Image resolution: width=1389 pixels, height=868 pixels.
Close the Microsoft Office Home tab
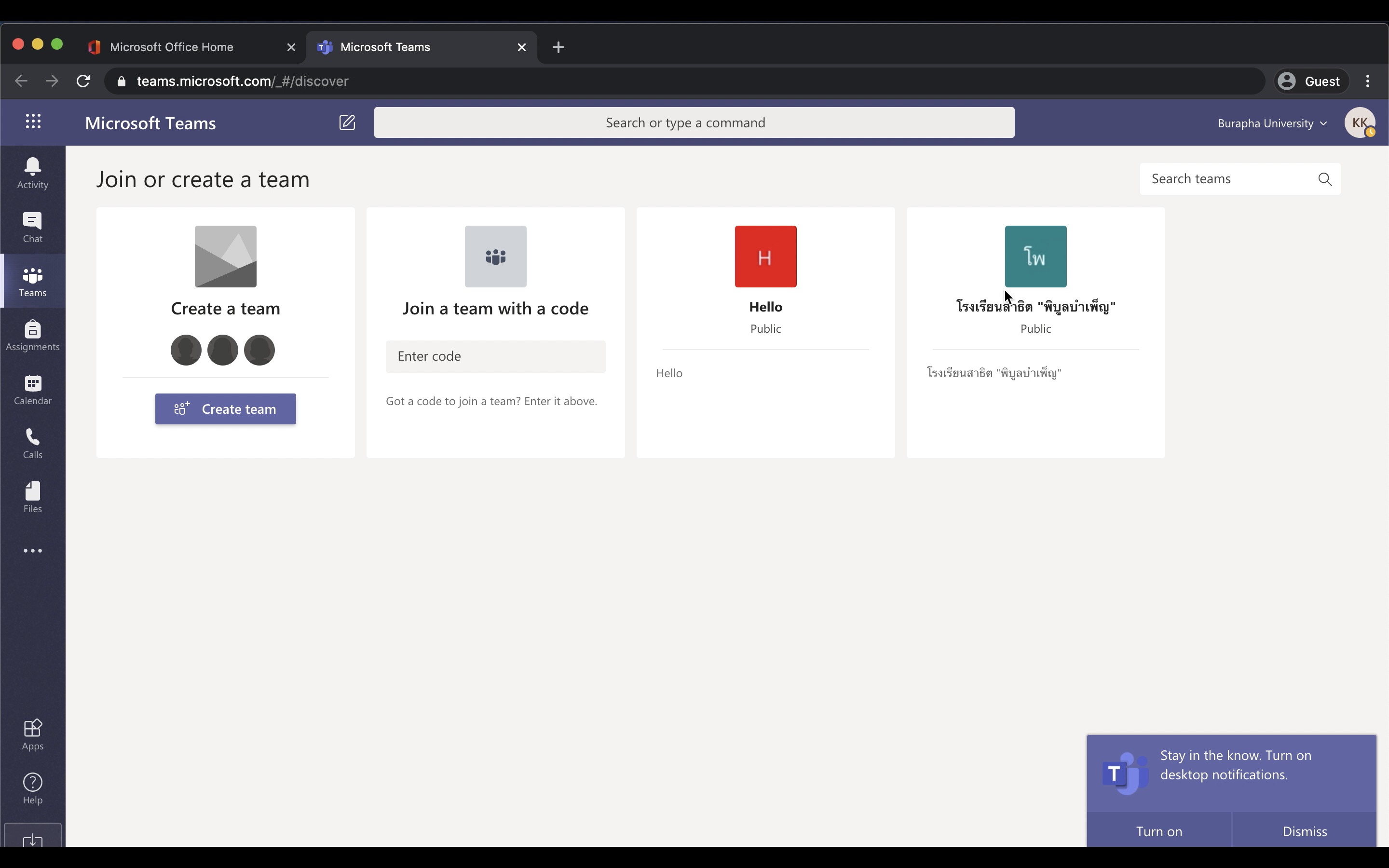291,47
